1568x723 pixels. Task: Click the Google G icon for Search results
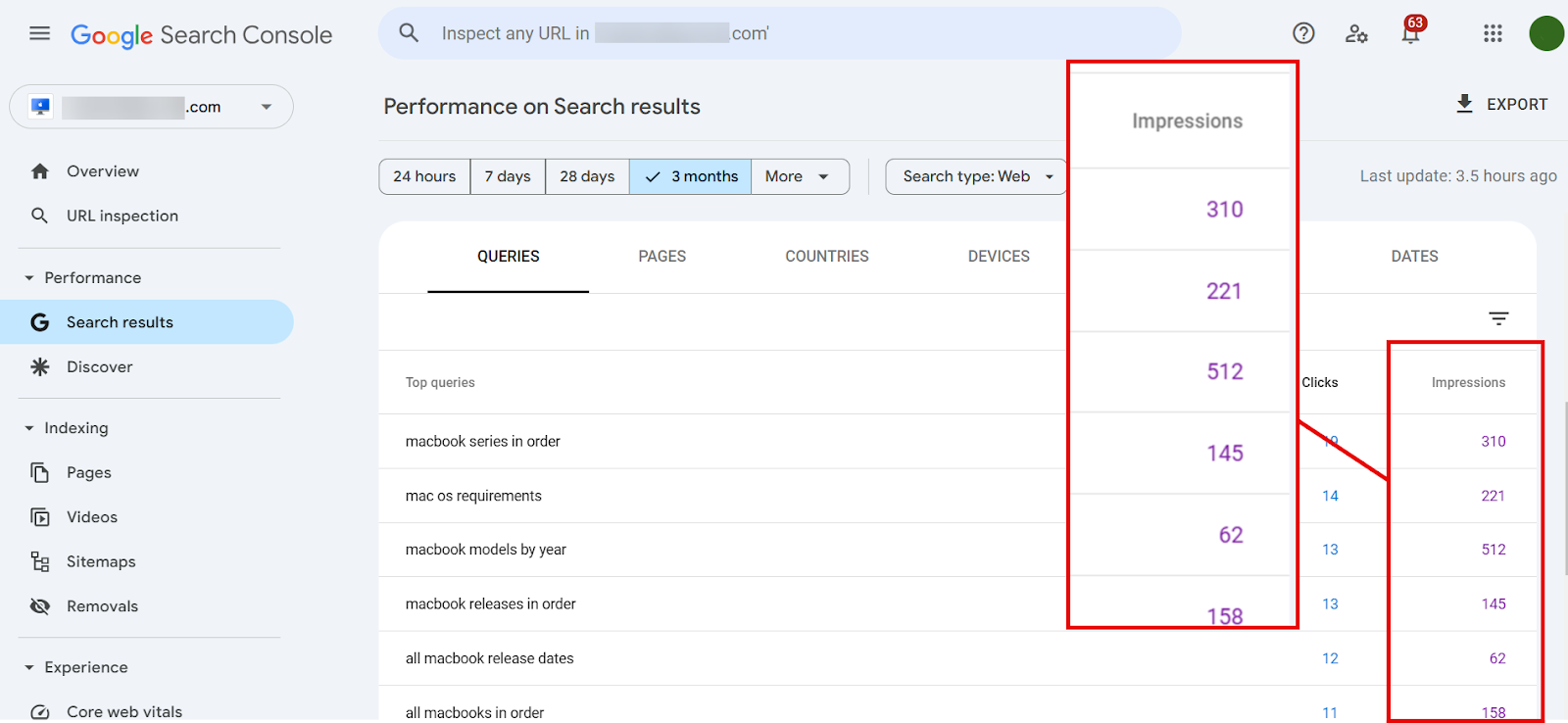(x=40, y=322)
